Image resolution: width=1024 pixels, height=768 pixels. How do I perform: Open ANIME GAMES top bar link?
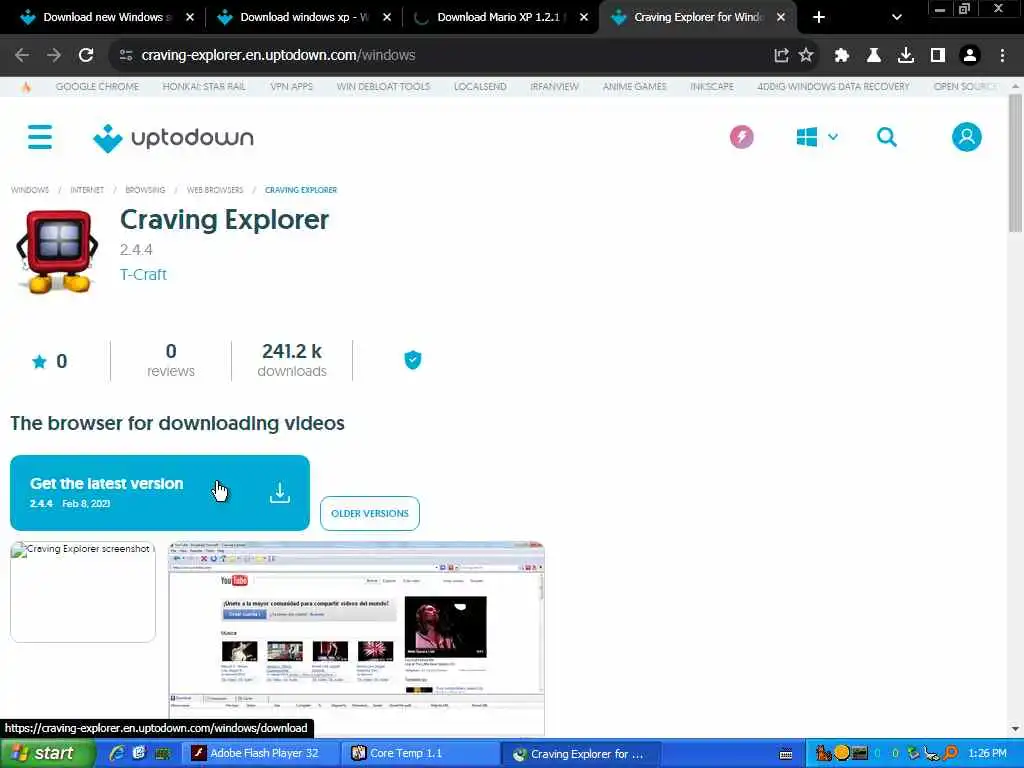[x=634, y=87]
